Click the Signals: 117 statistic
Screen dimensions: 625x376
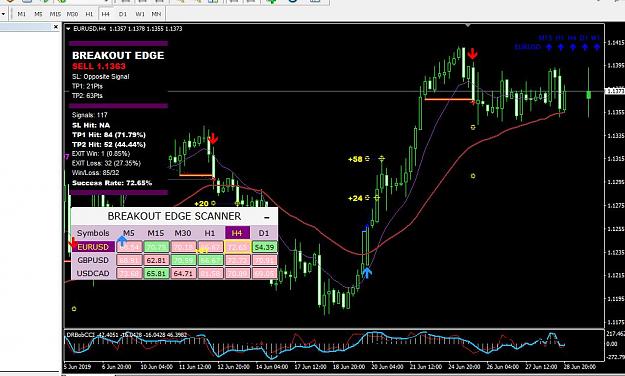(90, 115)
